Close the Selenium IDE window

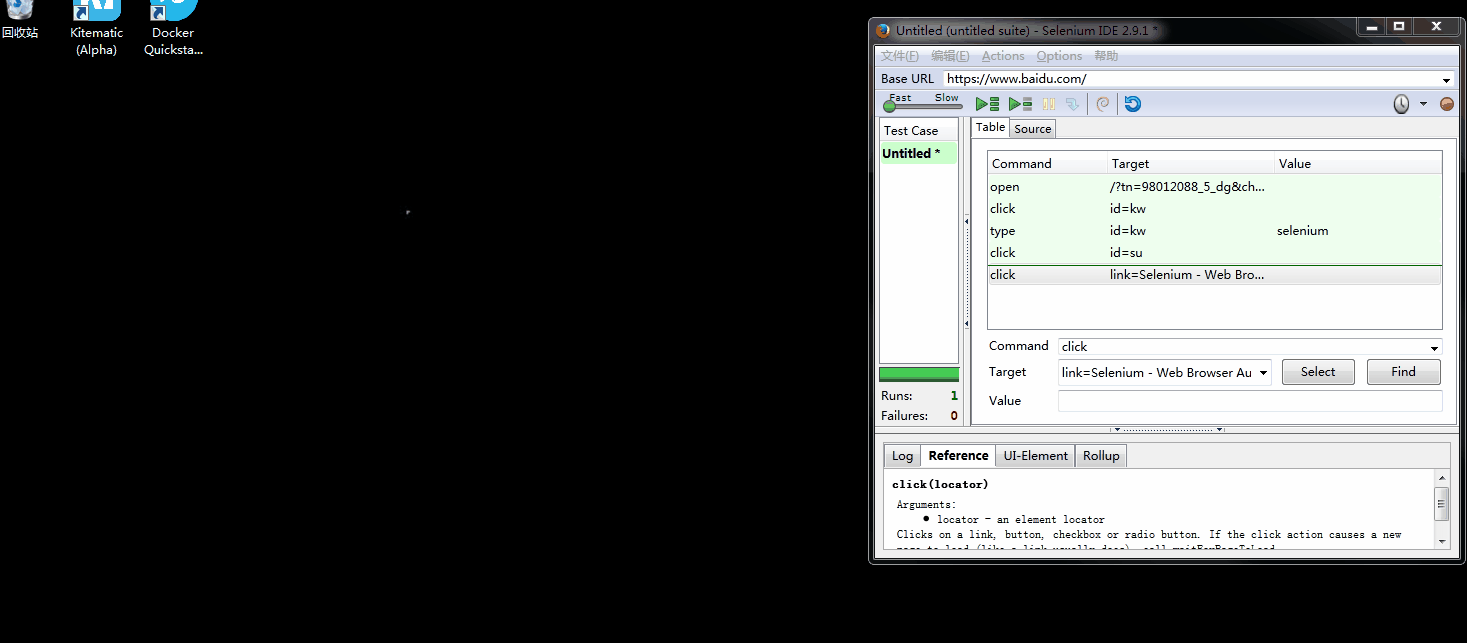1436,26
